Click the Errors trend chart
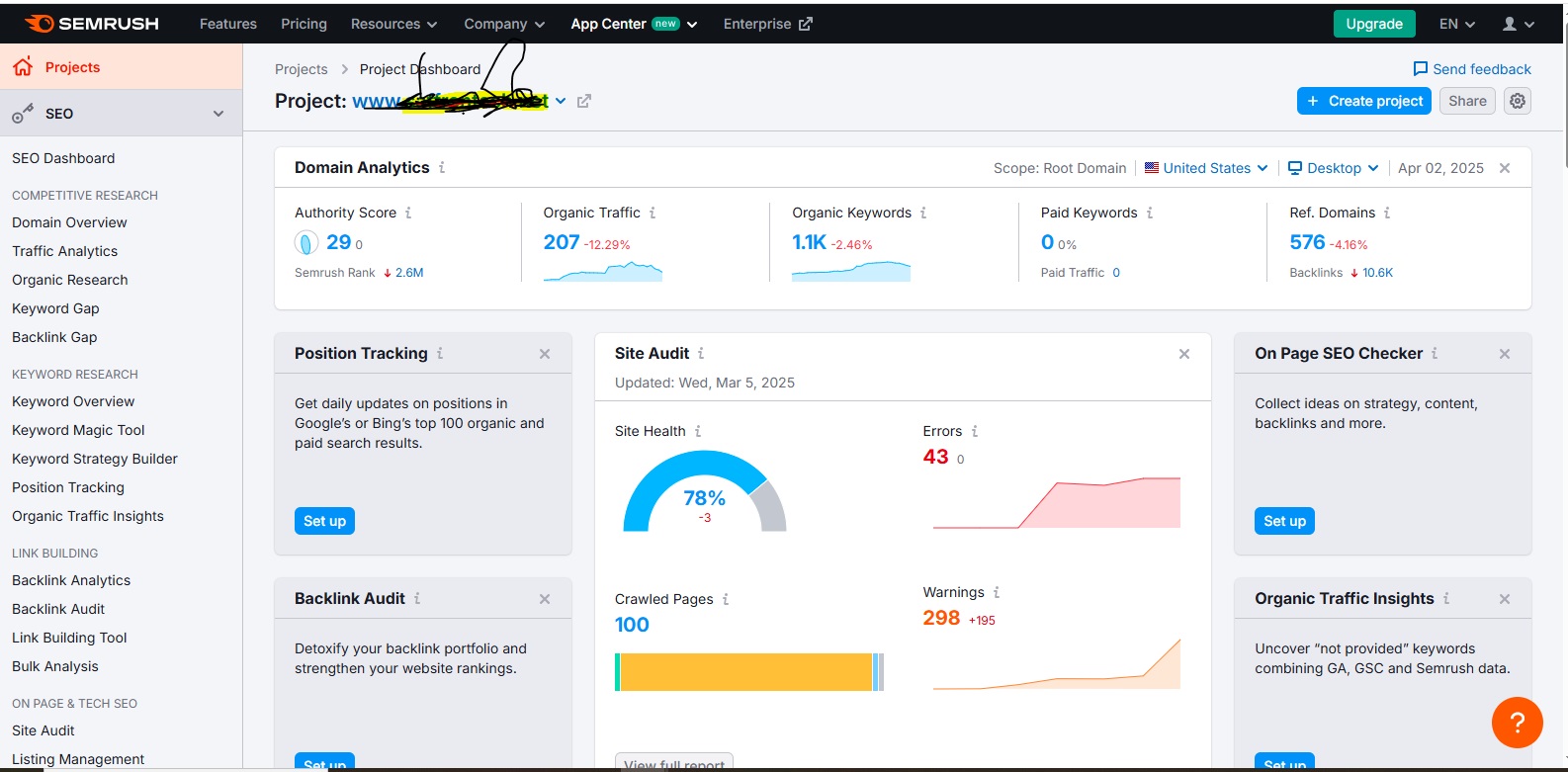The height and width of the screenshot is (772, 1568). (x=1057, y=503)
